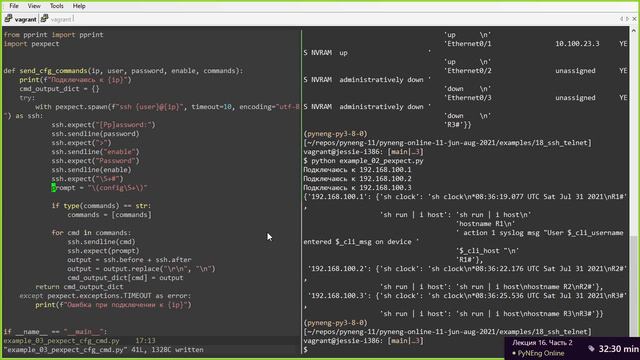
Task: Click the 'Ethernet0/1' row with 10.100.23.3
Action: 536,44
